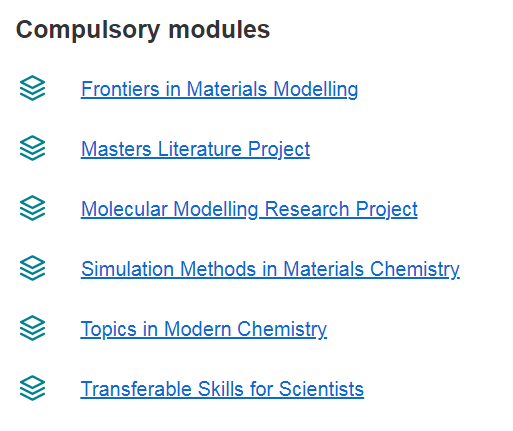
Task: Click the module icon beside Transferable Skills for Scientists
Action: [x=32, y=388]
